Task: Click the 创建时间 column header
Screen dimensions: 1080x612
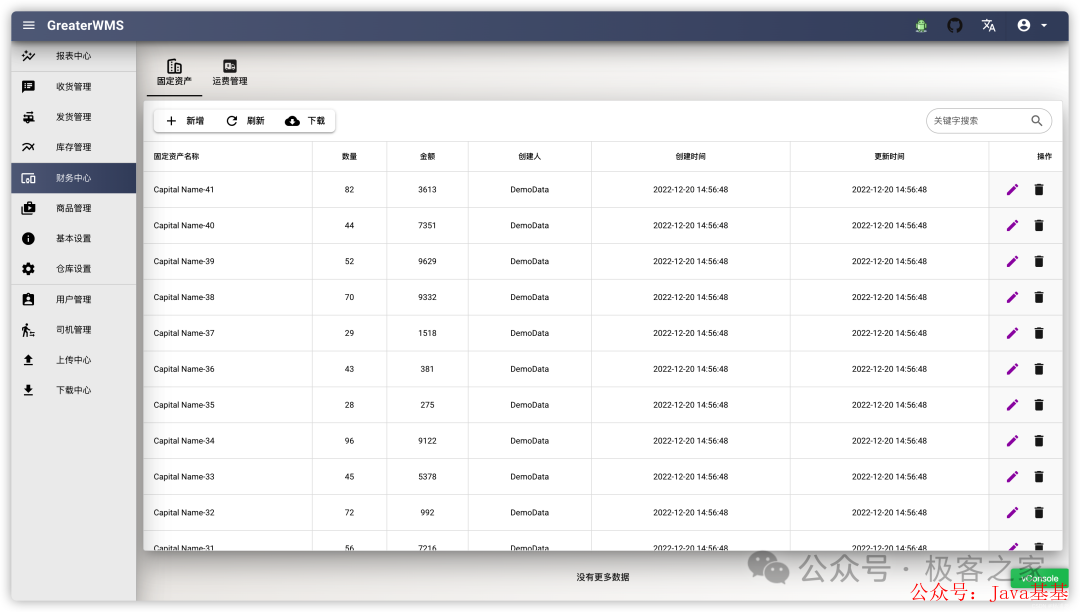Action: pyautogui.click(x=690, y=157)
